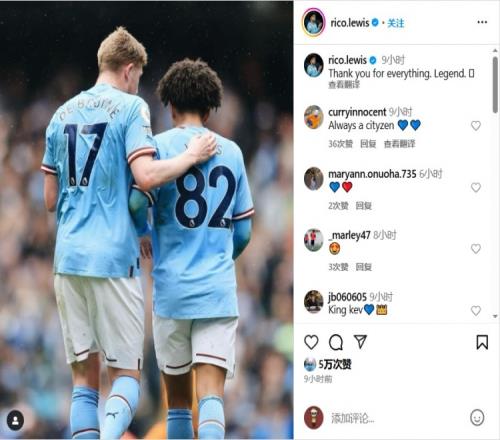Like curryinnocent's comment heart

(x=476, y=126)
